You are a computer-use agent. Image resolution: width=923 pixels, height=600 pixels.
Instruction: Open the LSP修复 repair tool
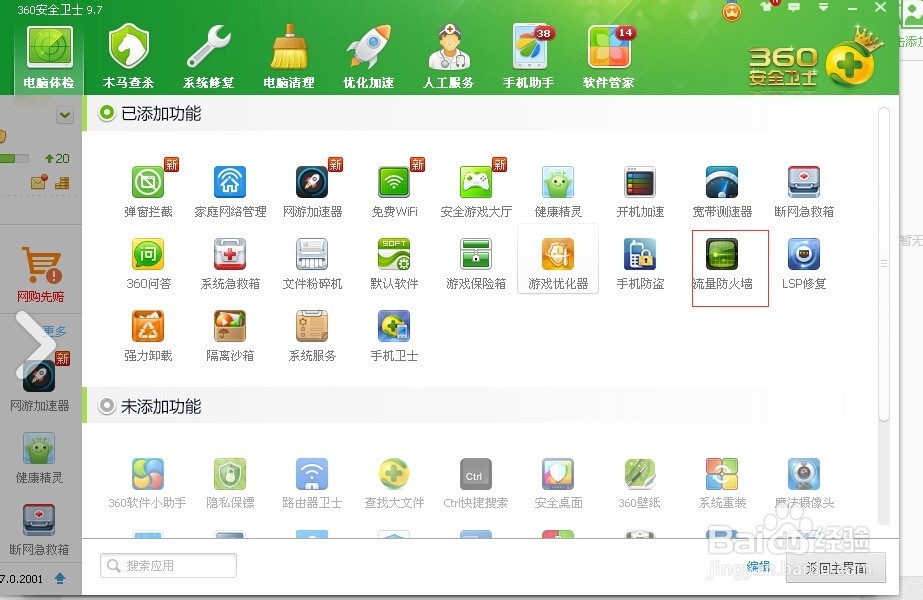pos(804,263)
